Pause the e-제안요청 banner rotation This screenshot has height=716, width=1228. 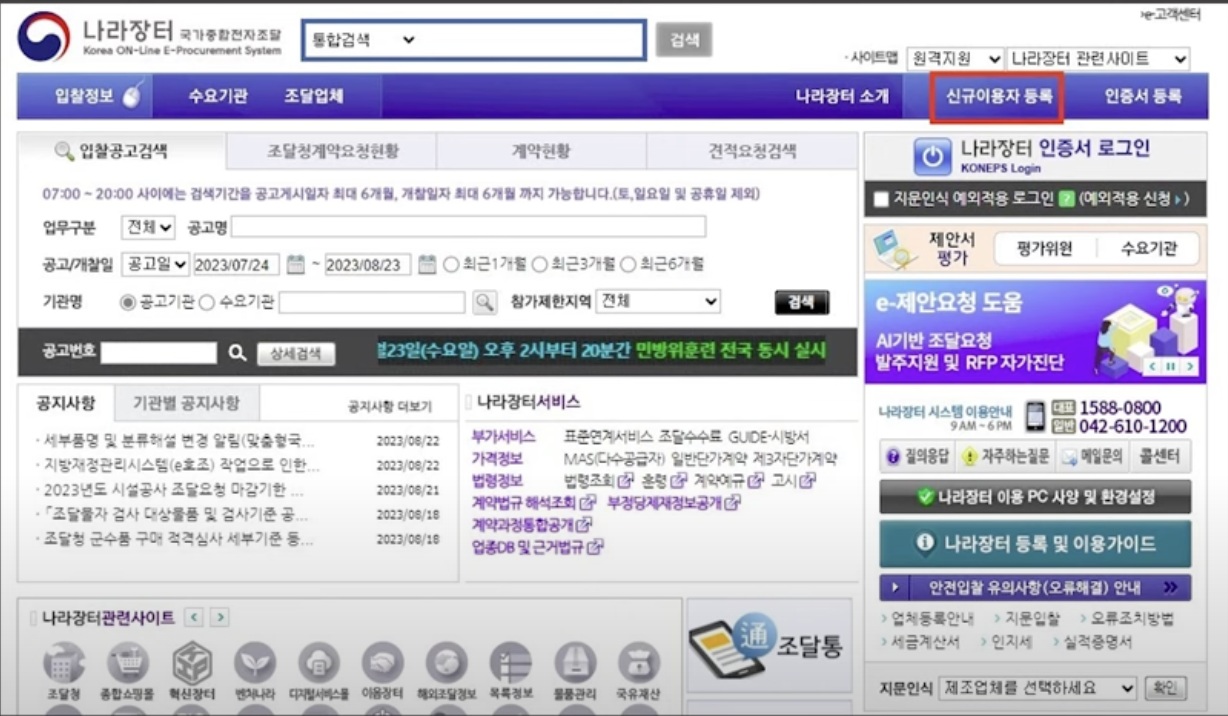coord(1170,367)
